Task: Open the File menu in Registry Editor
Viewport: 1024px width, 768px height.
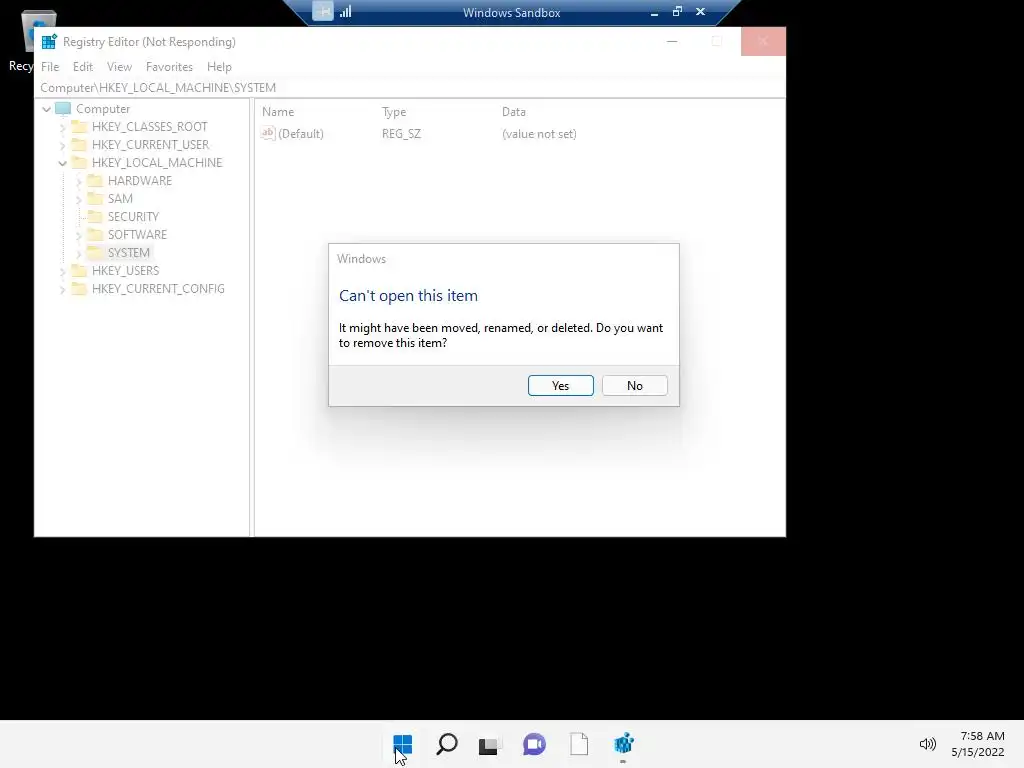Action: pyautogui.click(x=50, y=67)
